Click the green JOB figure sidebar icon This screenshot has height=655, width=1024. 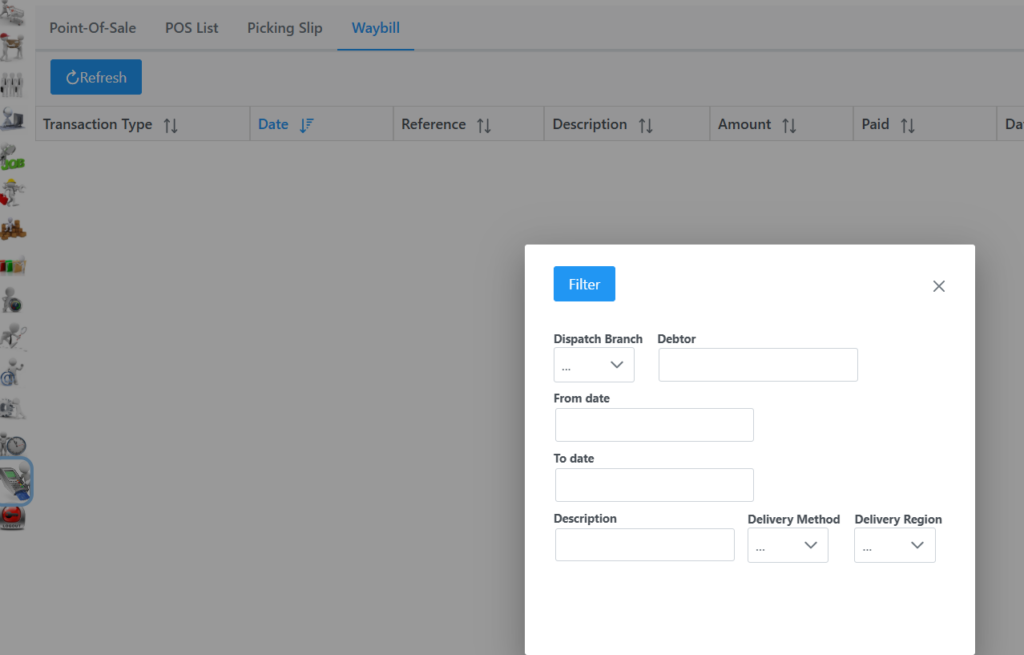[13, 156]
